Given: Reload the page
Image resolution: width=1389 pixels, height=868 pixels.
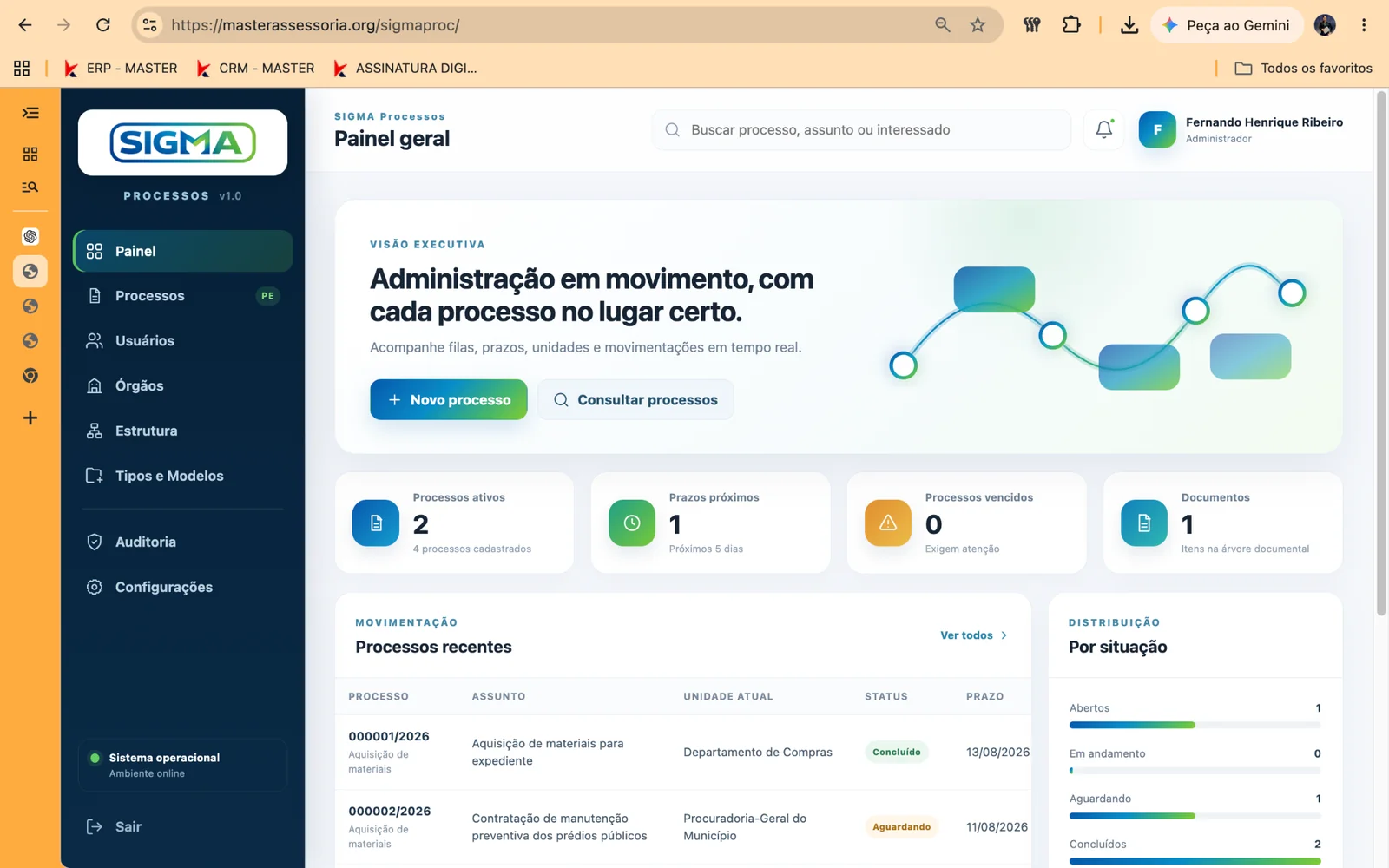Looking at the screenshot, I should 102,25.
